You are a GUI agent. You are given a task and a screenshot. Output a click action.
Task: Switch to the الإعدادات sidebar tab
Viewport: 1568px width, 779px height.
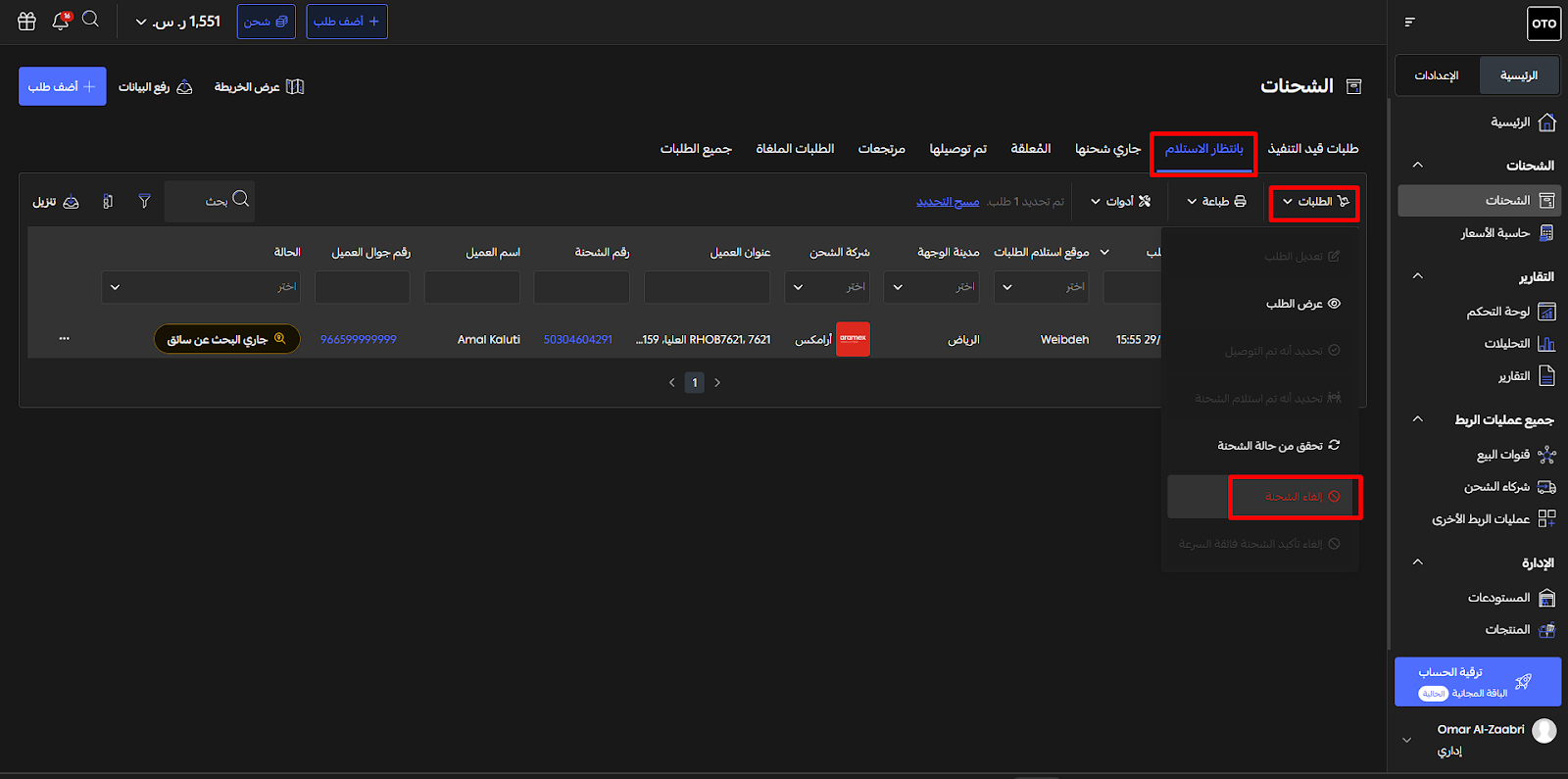click(1437, 75)
